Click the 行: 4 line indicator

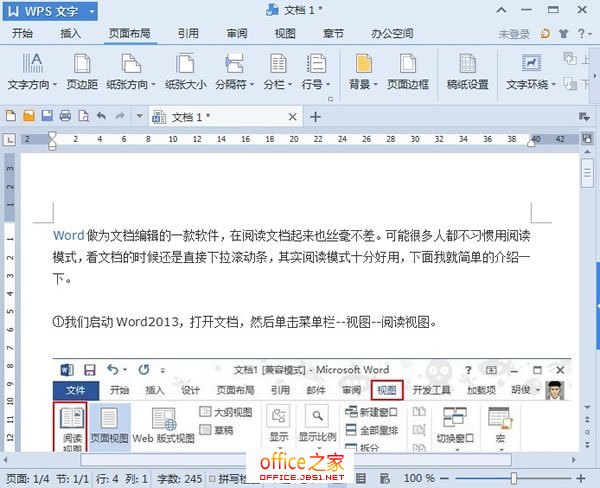click(107, 478)
